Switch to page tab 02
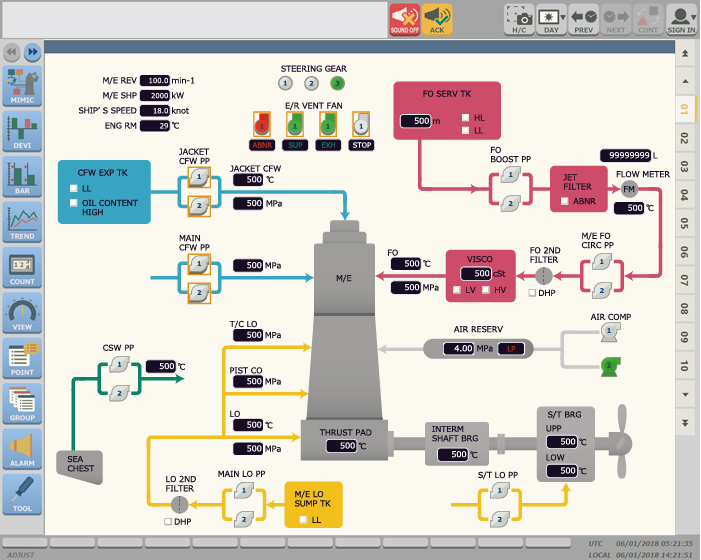The height and width of the screenshot is (560, 701). click(x=685, y=138)
